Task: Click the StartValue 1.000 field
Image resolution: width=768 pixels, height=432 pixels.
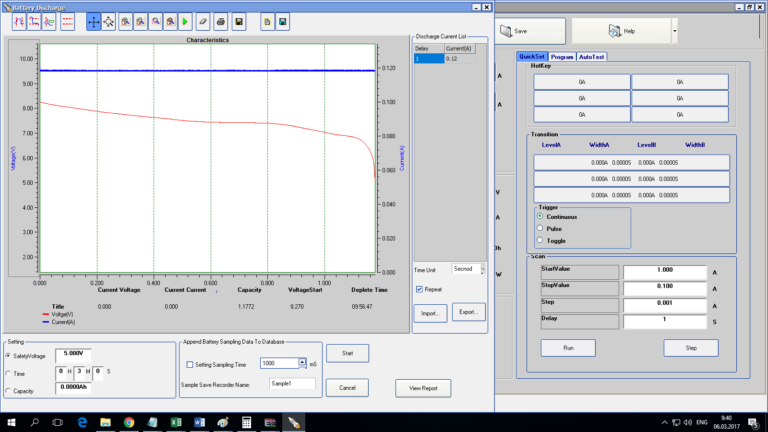Action: (x=665, y=271)
